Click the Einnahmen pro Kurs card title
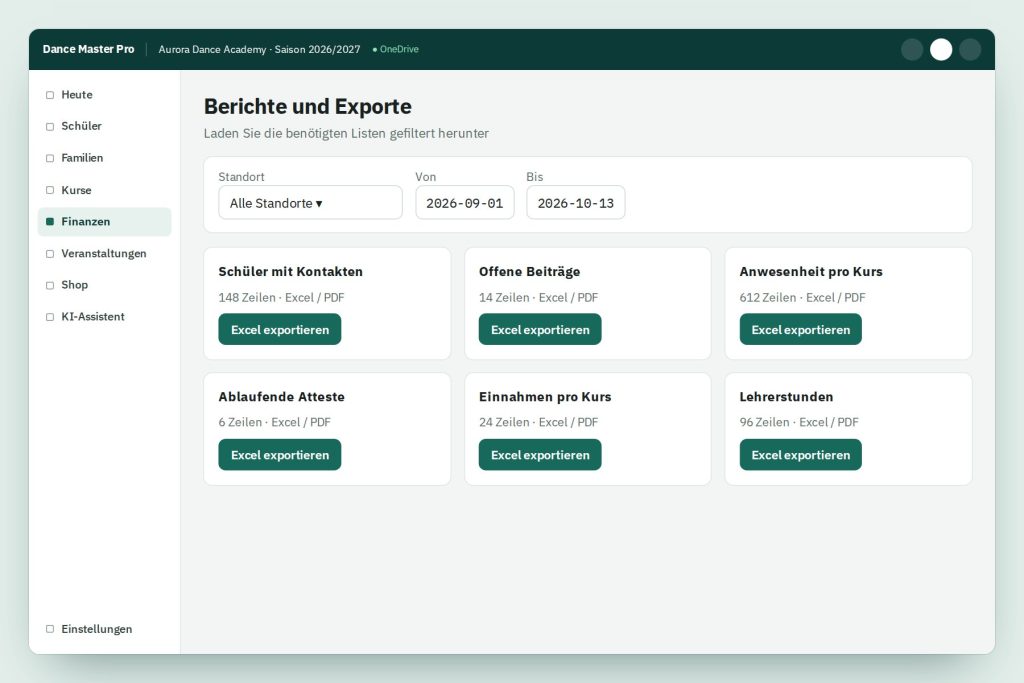1024x683 pixels. pyautogui.click(x=545, y=397)
